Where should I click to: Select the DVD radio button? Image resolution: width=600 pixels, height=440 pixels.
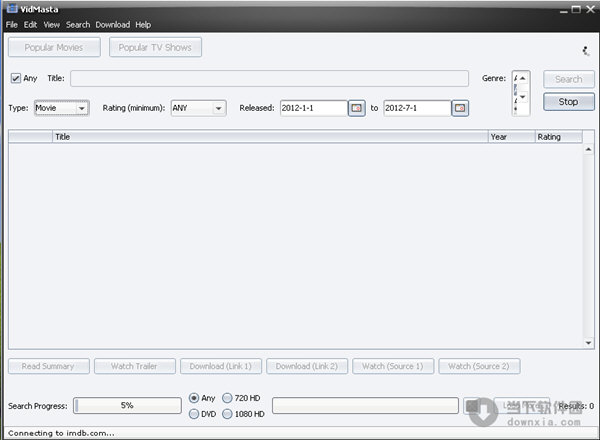point(194,414)
